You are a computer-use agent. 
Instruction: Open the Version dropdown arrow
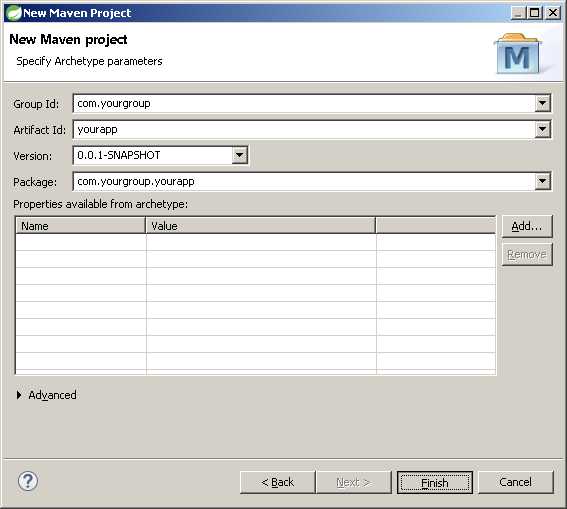pyautogui.click(x=239, y=155)
